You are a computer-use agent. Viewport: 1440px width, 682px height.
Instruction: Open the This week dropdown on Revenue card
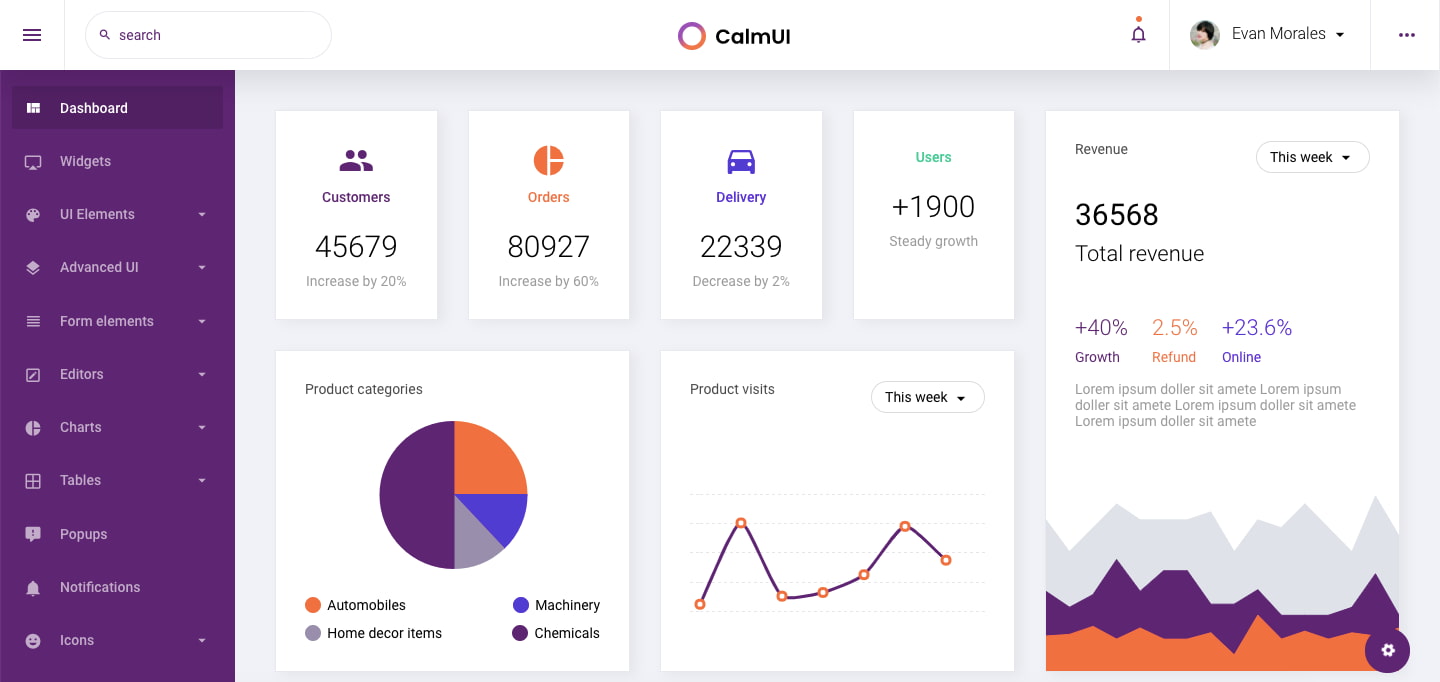click(1312, 157)
